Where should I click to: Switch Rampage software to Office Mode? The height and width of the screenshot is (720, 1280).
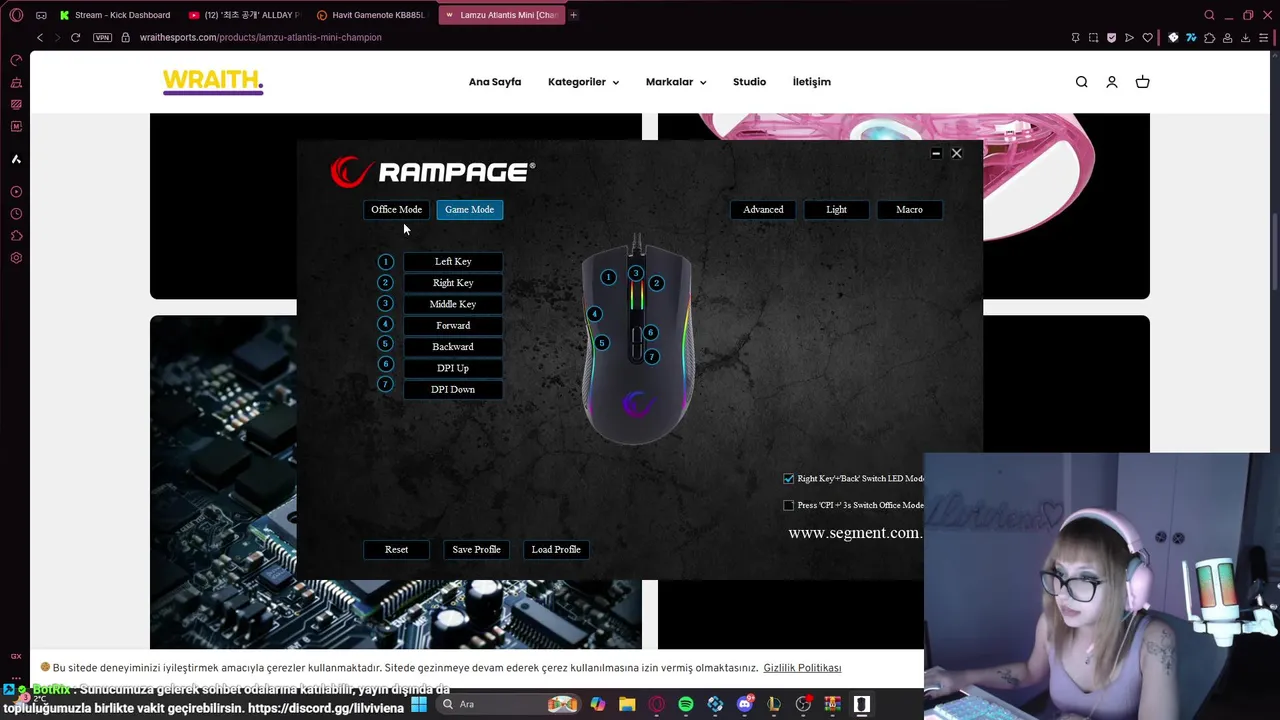coord(396,209)
